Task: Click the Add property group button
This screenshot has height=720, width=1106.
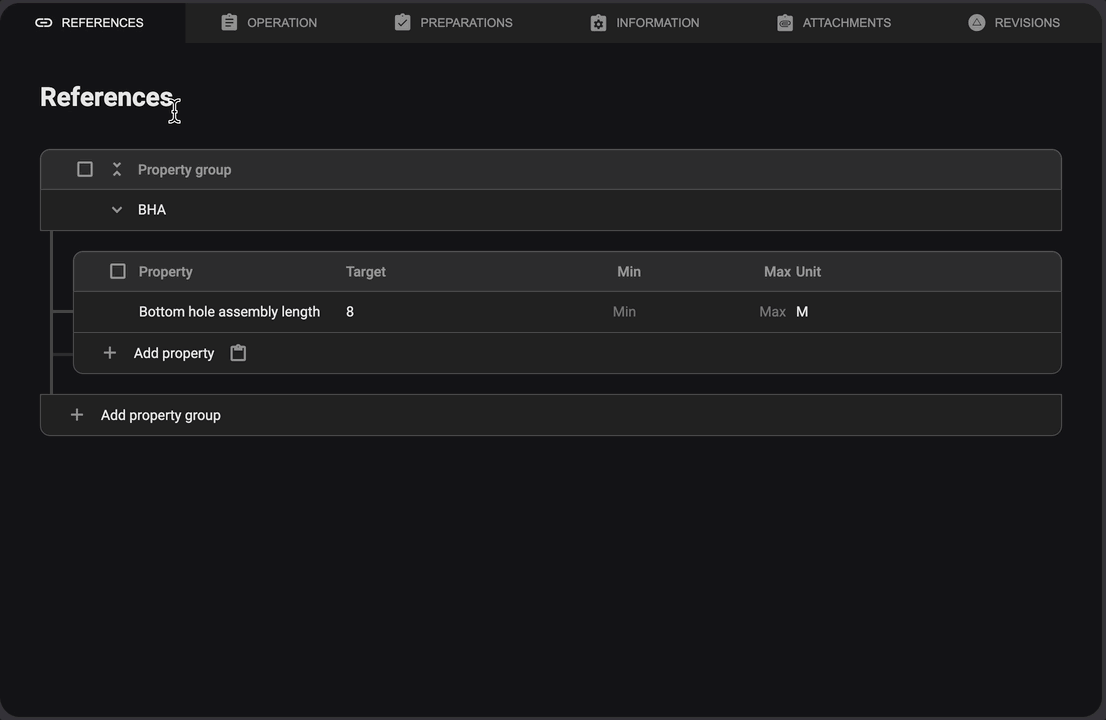Action: point(160,414)
